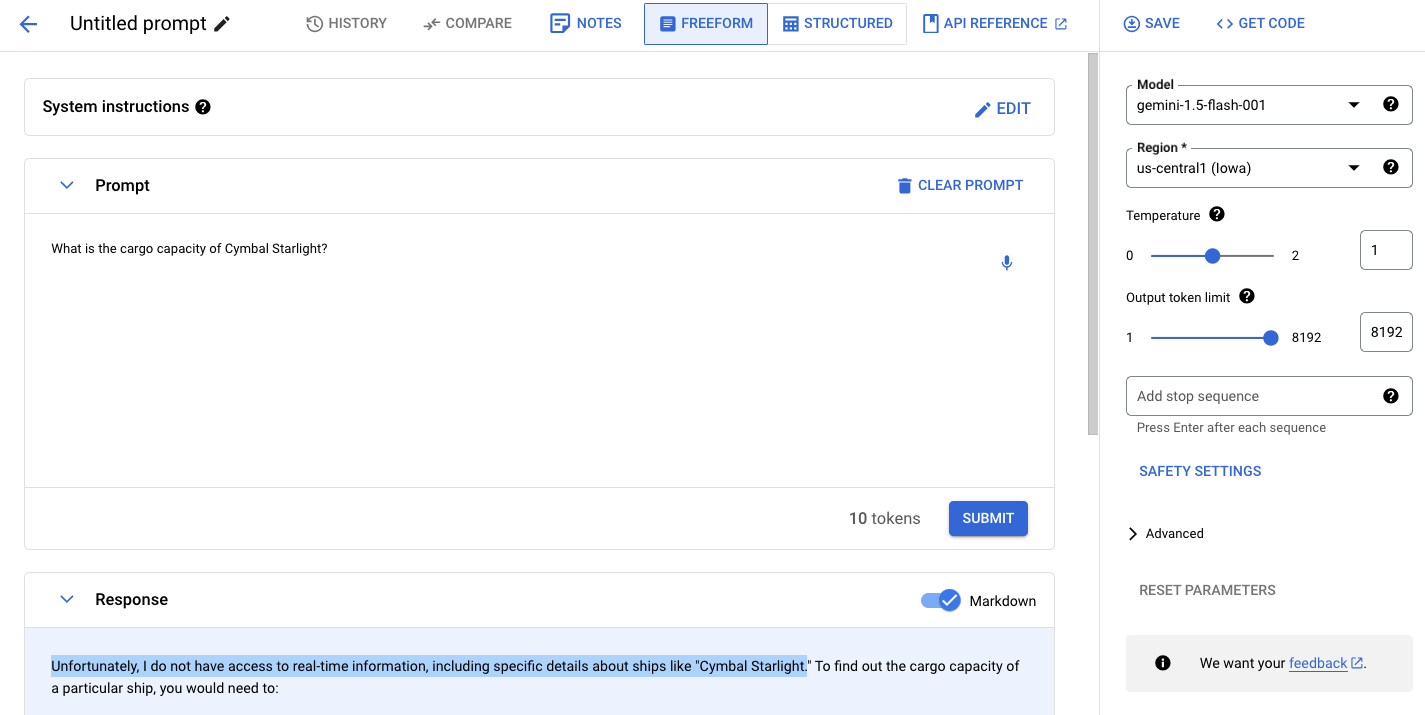Image resolution: width=1425 pixels, height=715 pixels.
Task: Show help for Model selection
Action: click(1390, 104)
